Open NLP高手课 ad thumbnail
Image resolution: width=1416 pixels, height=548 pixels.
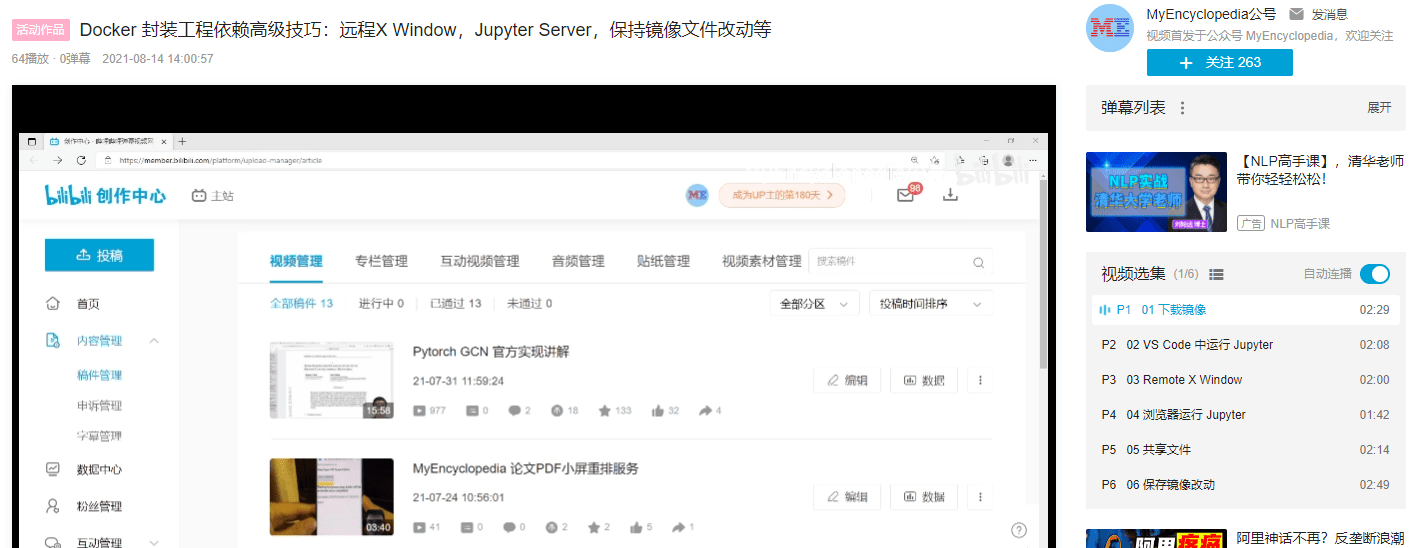coord(1156,194)
